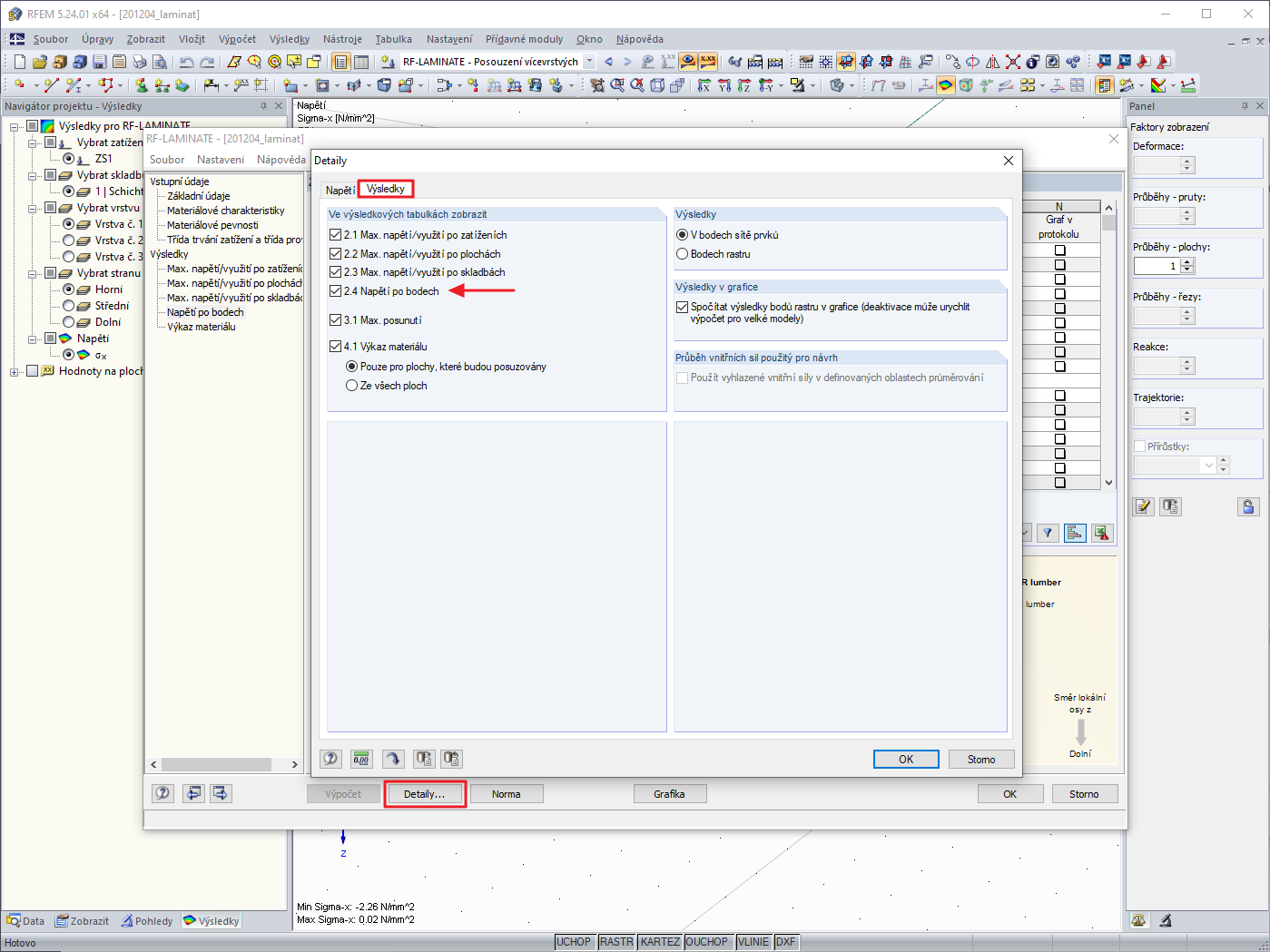Image resolution: width=1270 pixels, height=952 pixels.
Task: Click the Save floppy disk icon
Action: click(99, 62)
